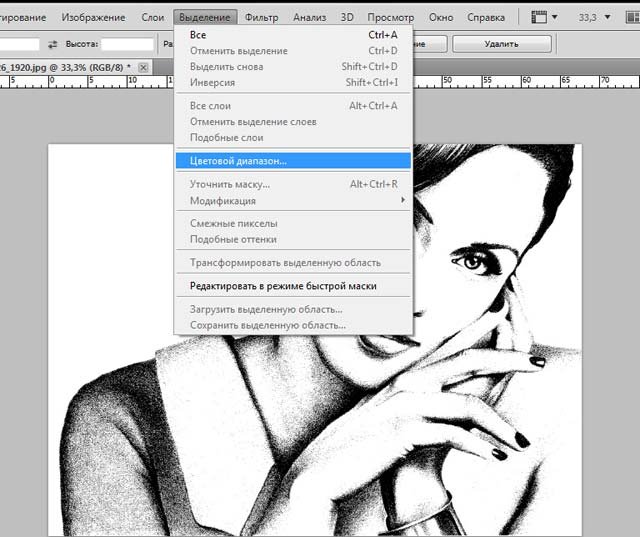
Task: Click into the Высота input field
Action: 127,45
